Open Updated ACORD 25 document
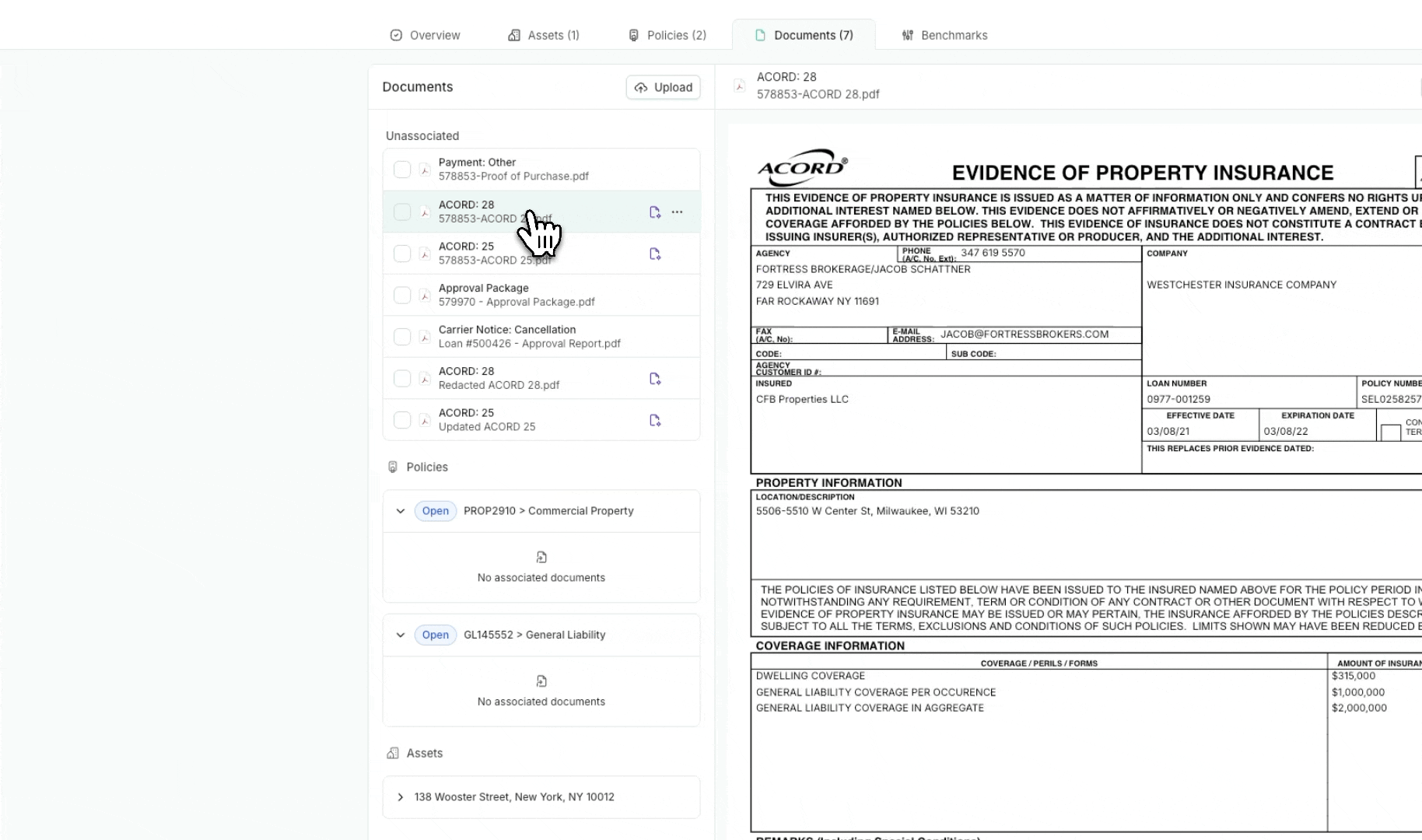Viewport: 1422px width, 840px height. [x=487, y=420]
